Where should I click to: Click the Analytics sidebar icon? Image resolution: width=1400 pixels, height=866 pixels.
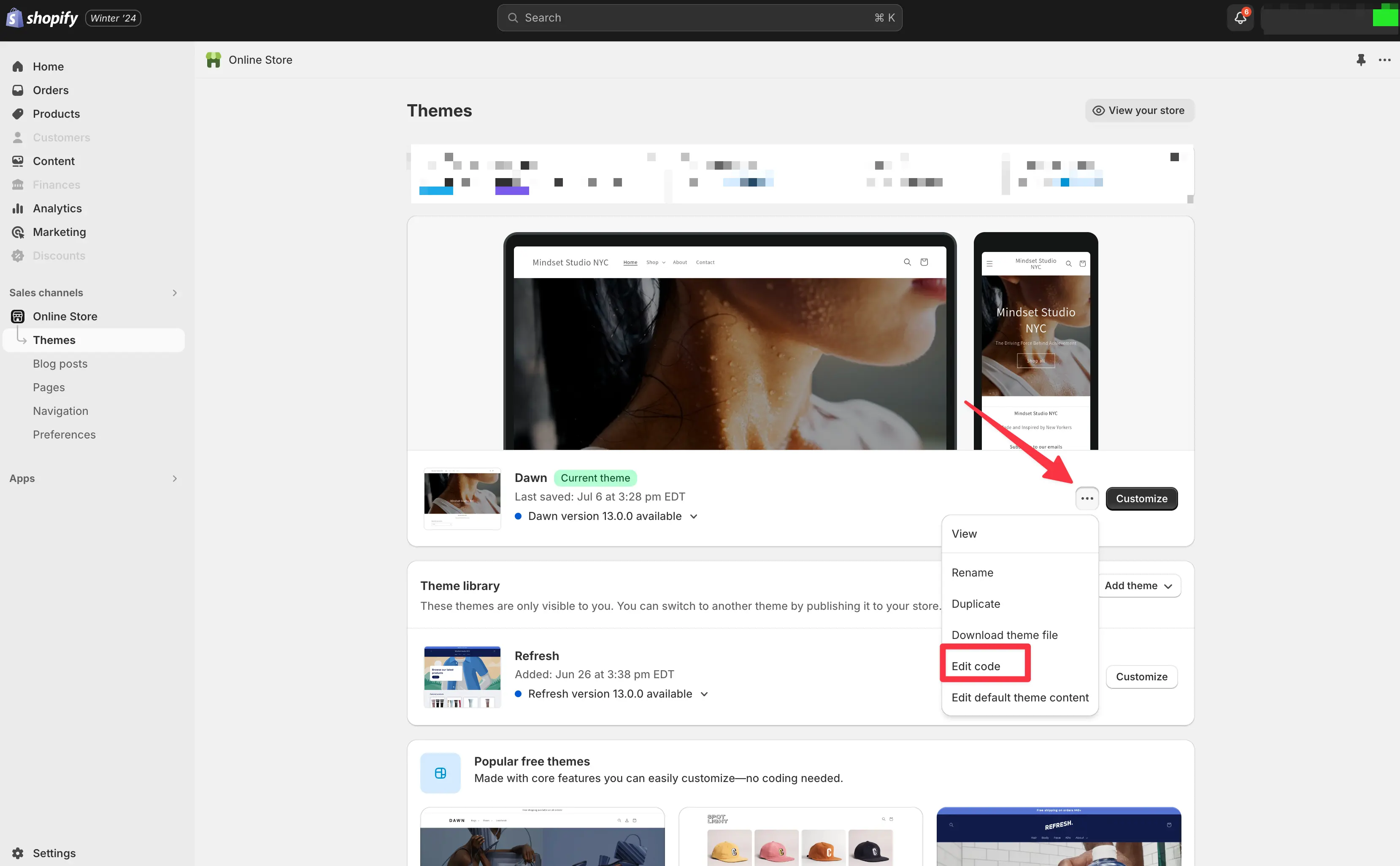[x=18, y=208]
